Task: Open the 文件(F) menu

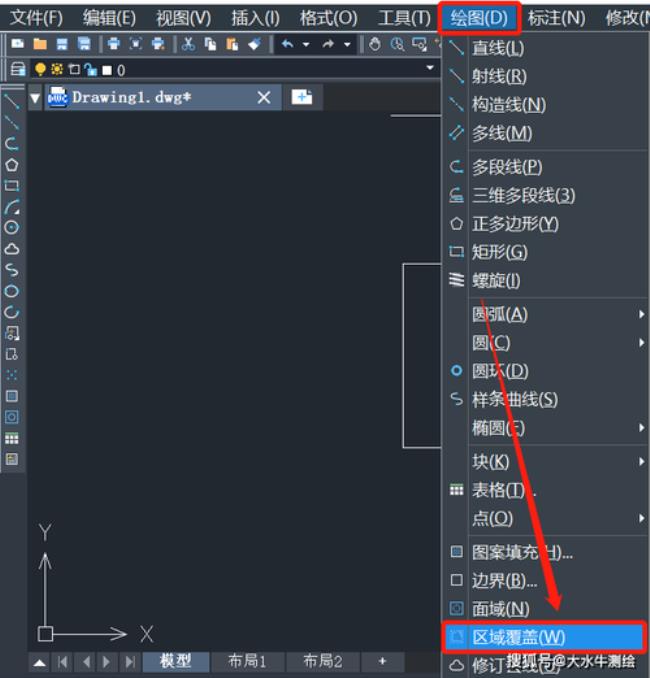Action: 36,18
